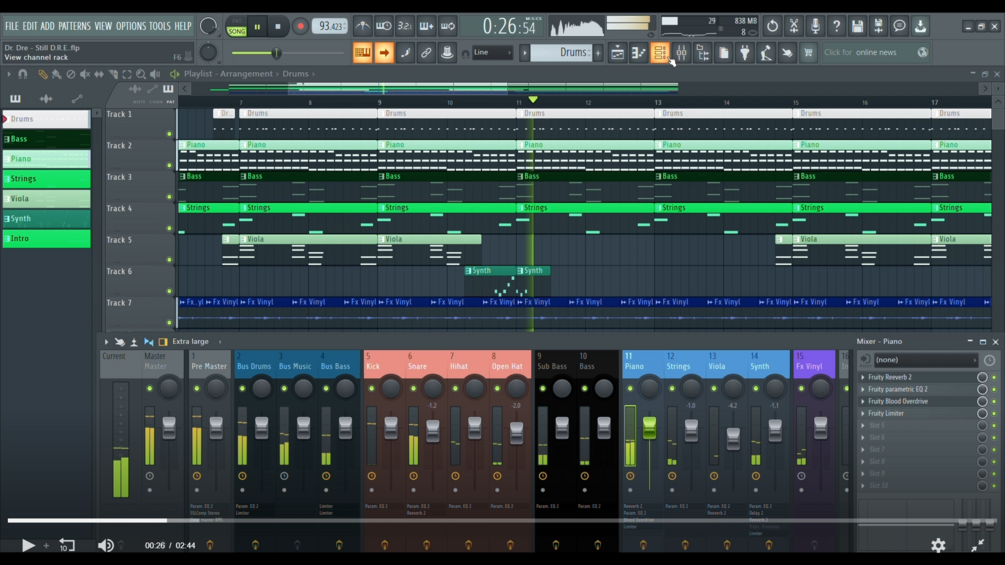Screen dimensions: 1005x565
Task: Click the online news bar
Action: coord(876,53)
